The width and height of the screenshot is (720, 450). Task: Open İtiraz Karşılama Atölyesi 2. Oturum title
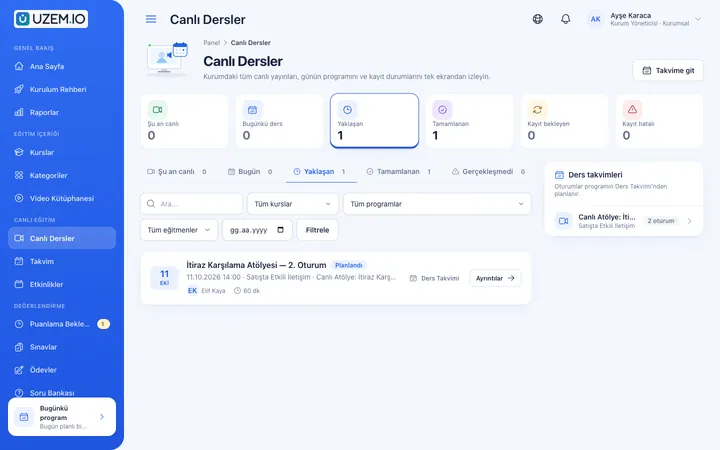coord(256,265)
